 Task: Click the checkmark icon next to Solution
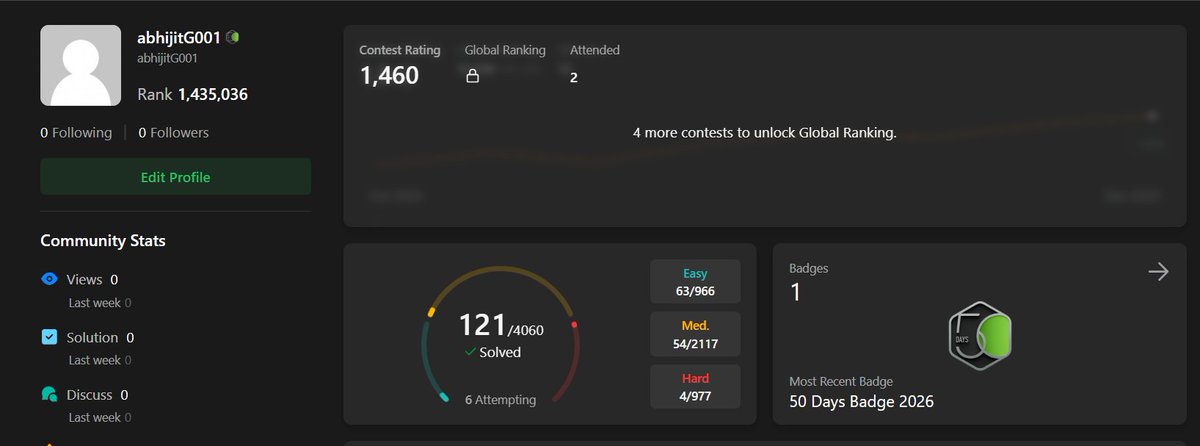[49, 337]
